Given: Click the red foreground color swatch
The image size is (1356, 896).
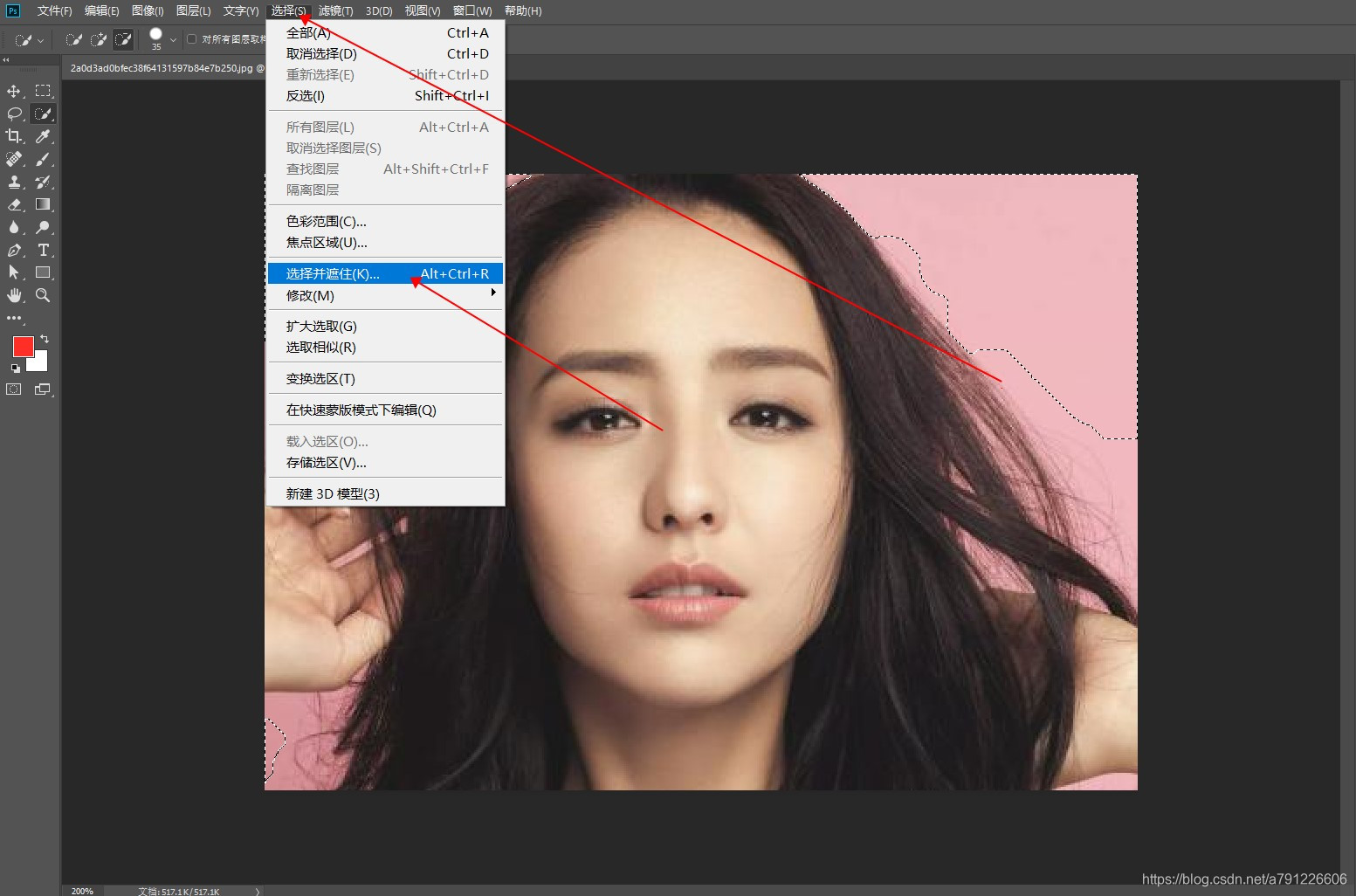Looking at the screenshot, I should click(22, 346).
